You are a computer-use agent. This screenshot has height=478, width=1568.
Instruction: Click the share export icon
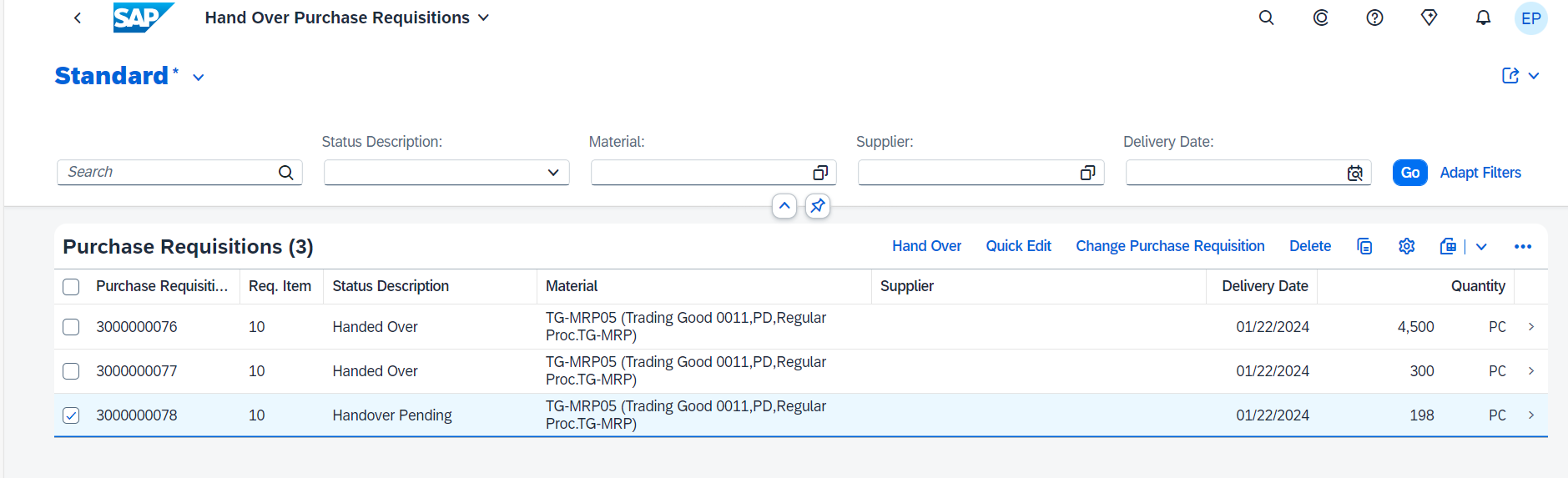(1510, 76)
